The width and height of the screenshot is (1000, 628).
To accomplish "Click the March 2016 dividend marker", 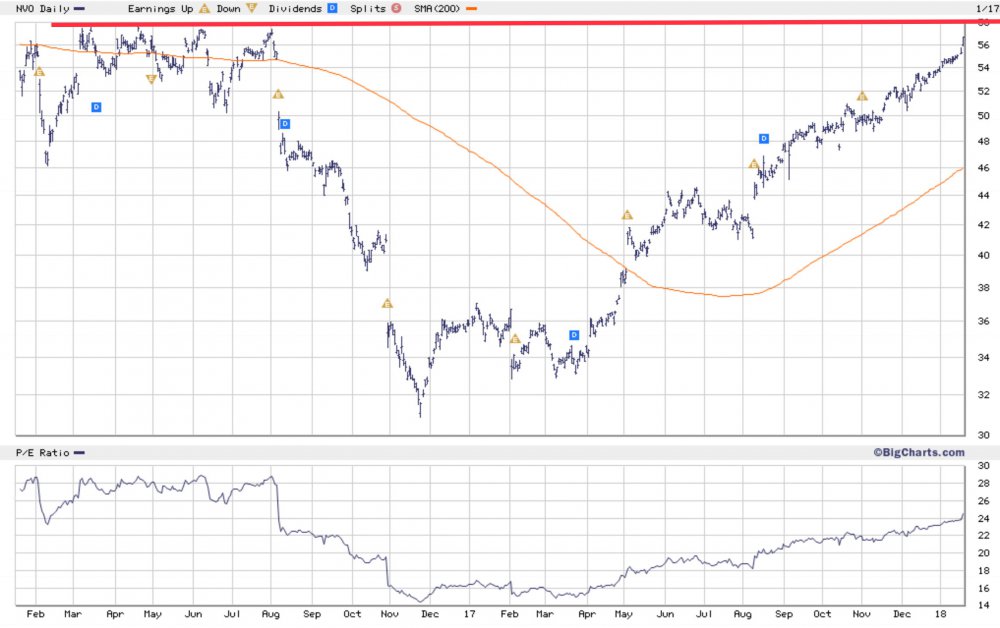I will (x=96, y=107).
